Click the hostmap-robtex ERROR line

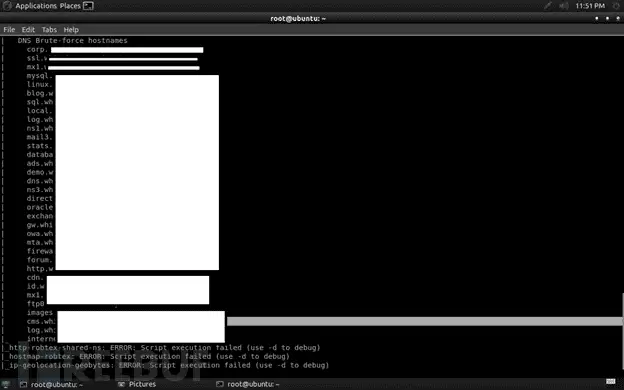pyautogui.click(x=149, y=357)
